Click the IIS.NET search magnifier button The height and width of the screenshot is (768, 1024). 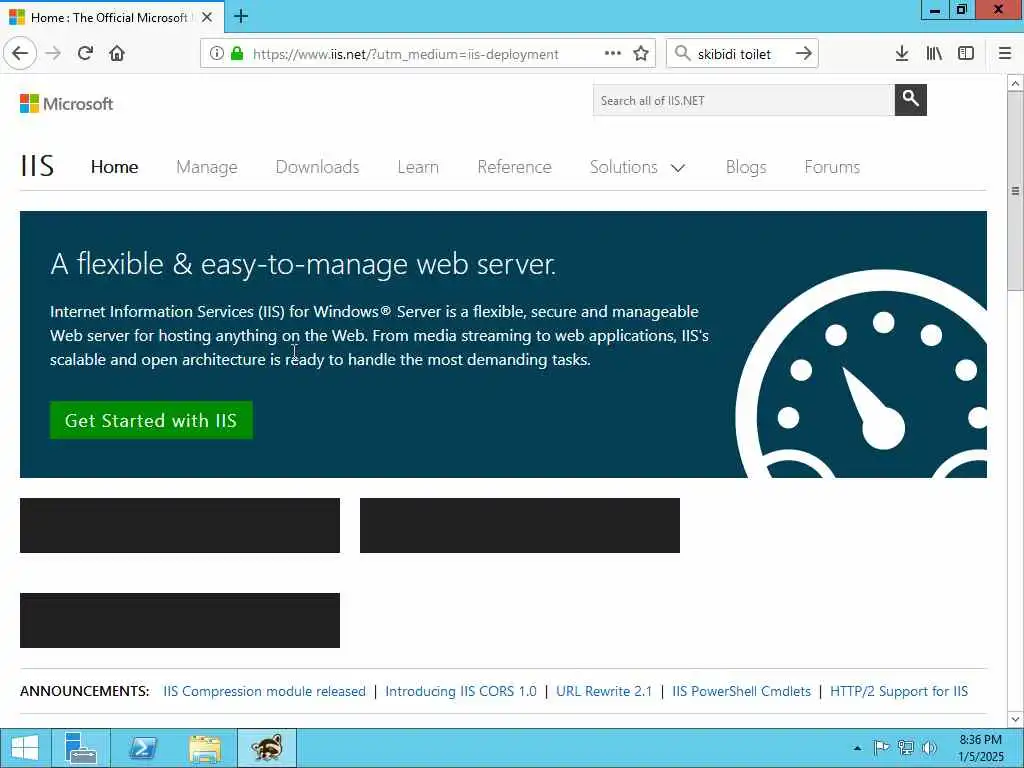(910, 100)
